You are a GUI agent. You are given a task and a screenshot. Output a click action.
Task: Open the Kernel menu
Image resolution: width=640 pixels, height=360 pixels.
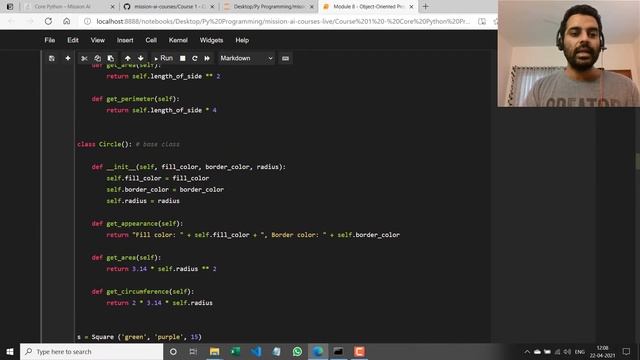point(178,40)
